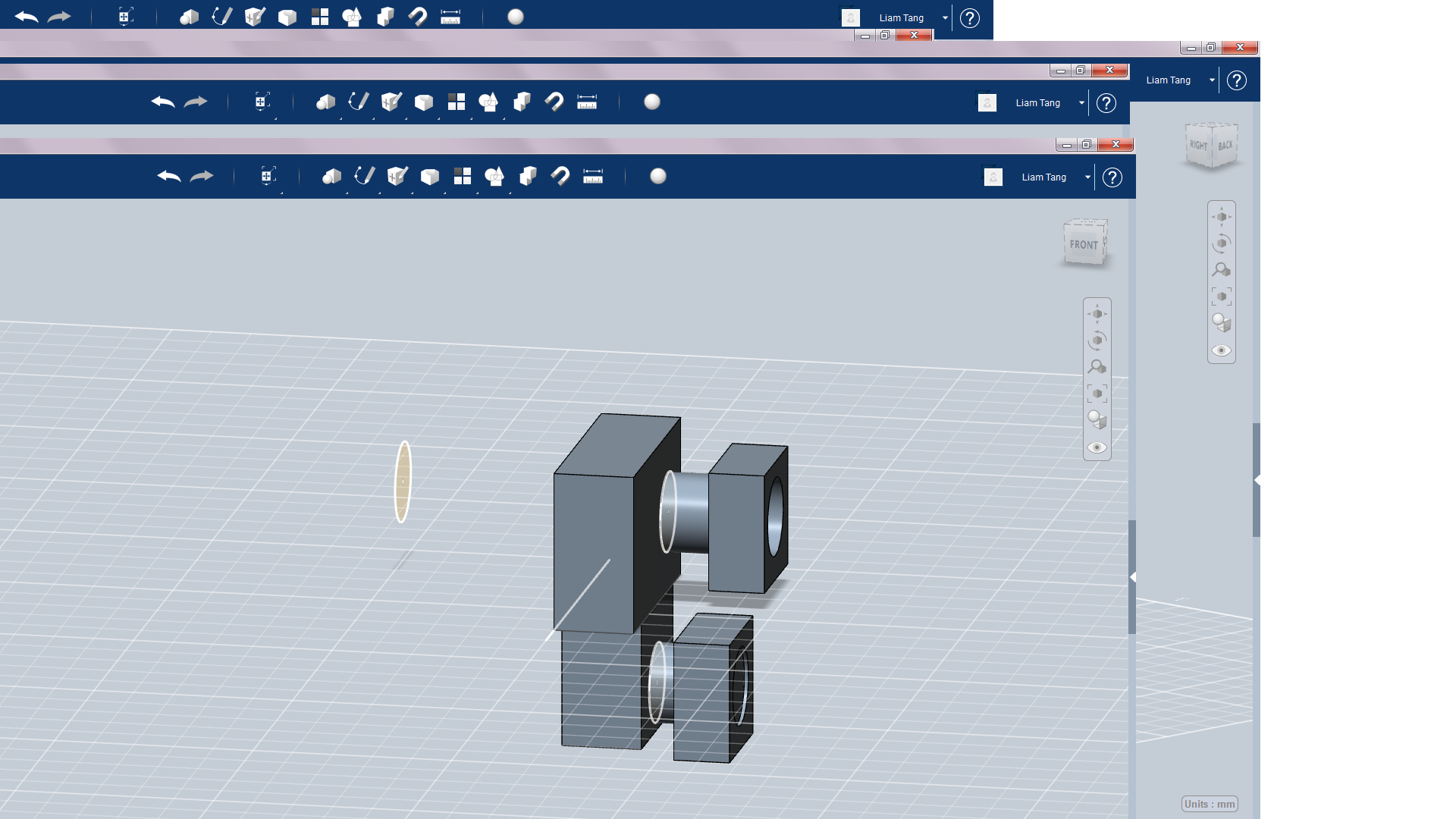Open Primitives in topmost window toolbar
This screenshot has width=1456, height=819.
pos(189,17)
